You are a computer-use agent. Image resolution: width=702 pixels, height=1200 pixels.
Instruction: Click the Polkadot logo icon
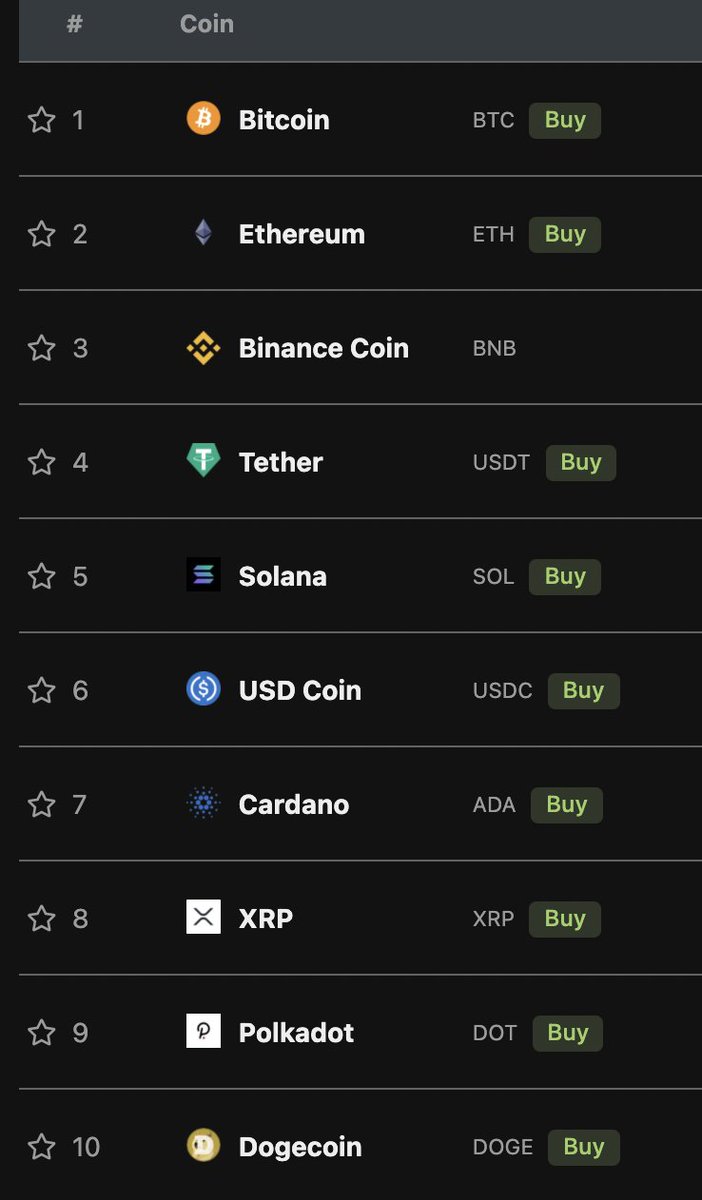click(203, 1031)
